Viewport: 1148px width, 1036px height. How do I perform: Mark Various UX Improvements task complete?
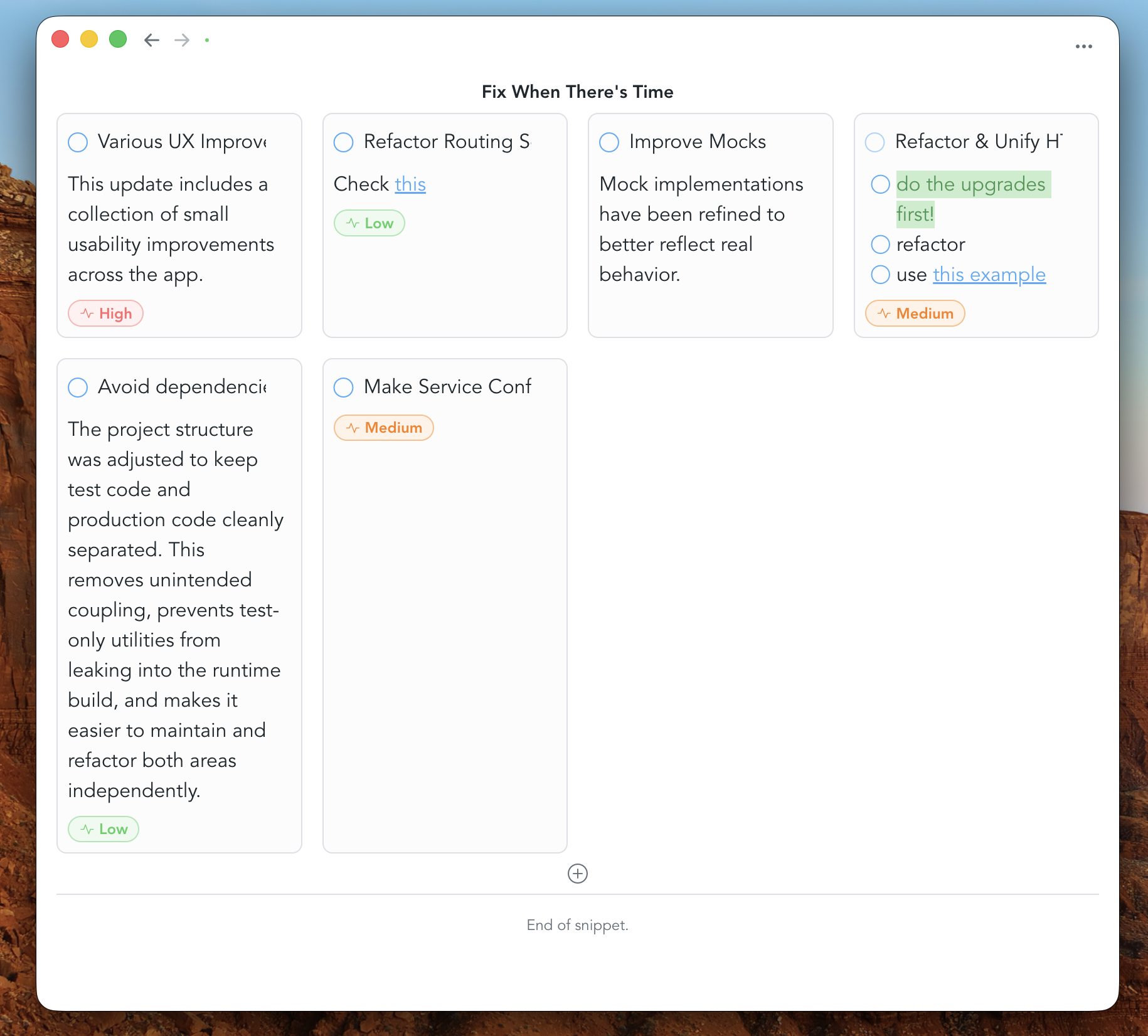[78, 142]
